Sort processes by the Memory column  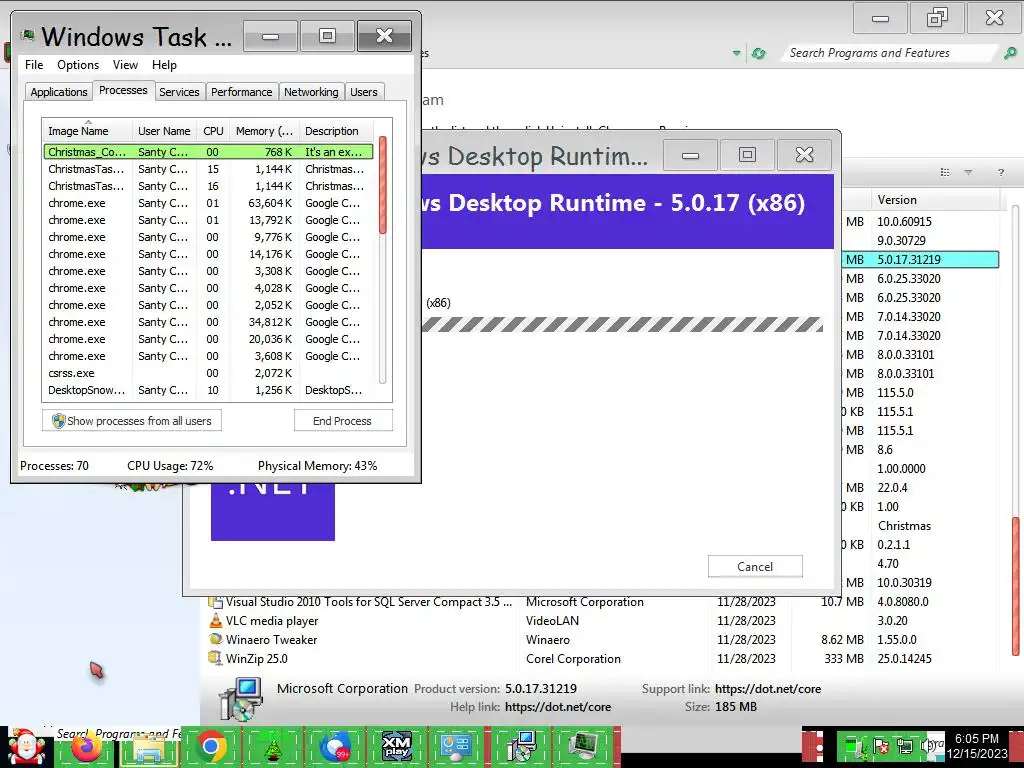click(264, 131)
